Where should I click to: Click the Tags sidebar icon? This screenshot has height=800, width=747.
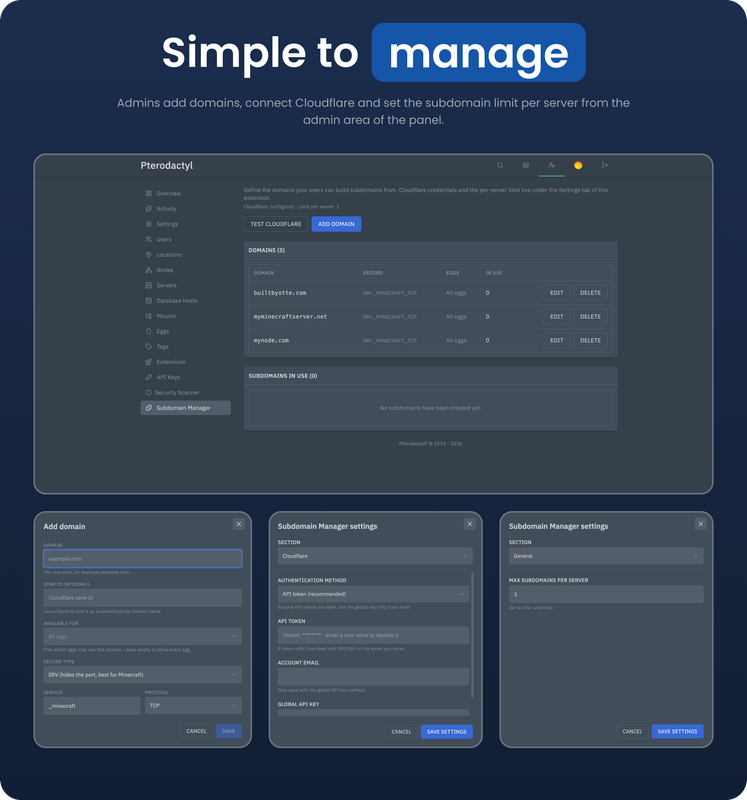148,346
